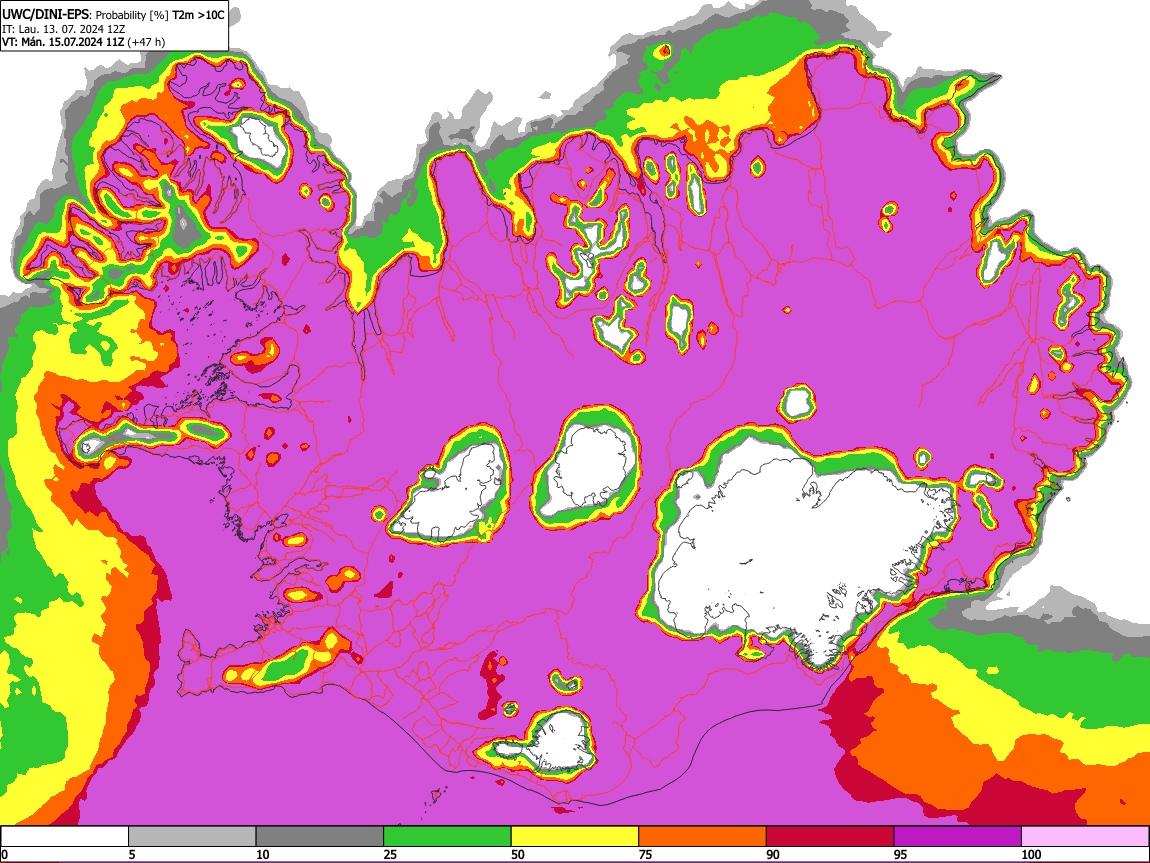Click the 'VT: Mán. 15.07.2024 11Z' line
The width and height of the screenshot is (1150, 863).
point(63,42)
